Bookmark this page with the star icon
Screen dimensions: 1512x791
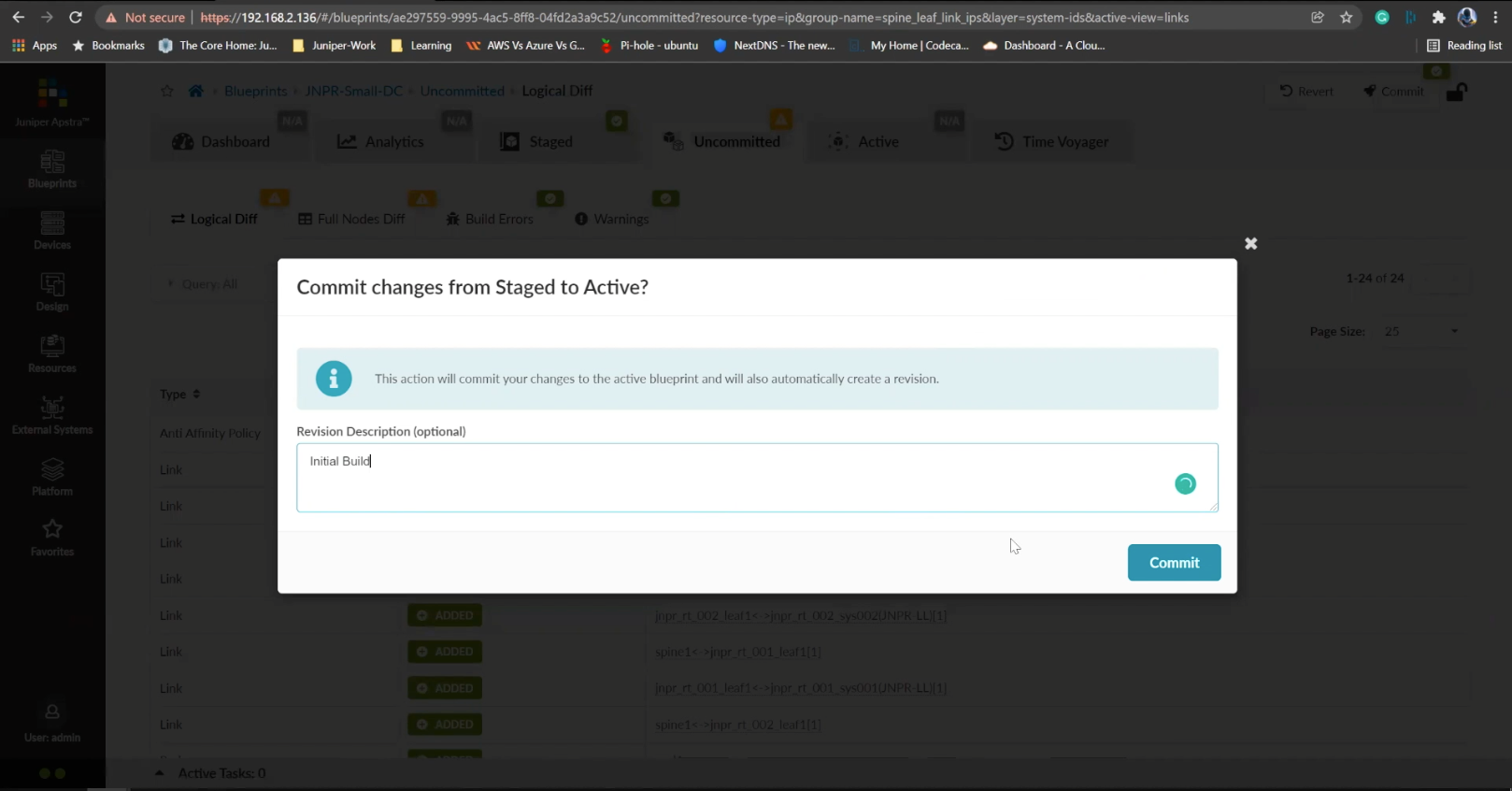1346,17
